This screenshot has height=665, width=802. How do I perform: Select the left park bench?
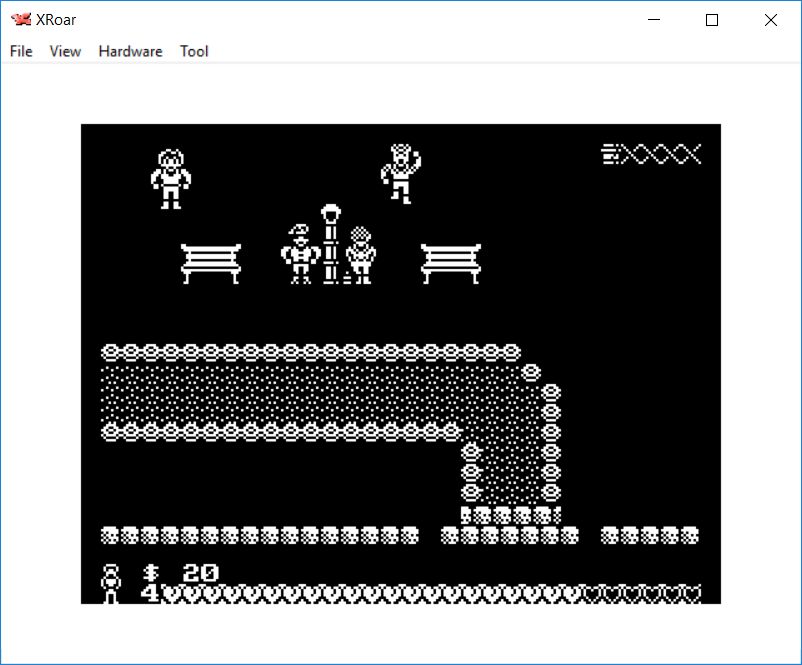(x=211, y=263)
